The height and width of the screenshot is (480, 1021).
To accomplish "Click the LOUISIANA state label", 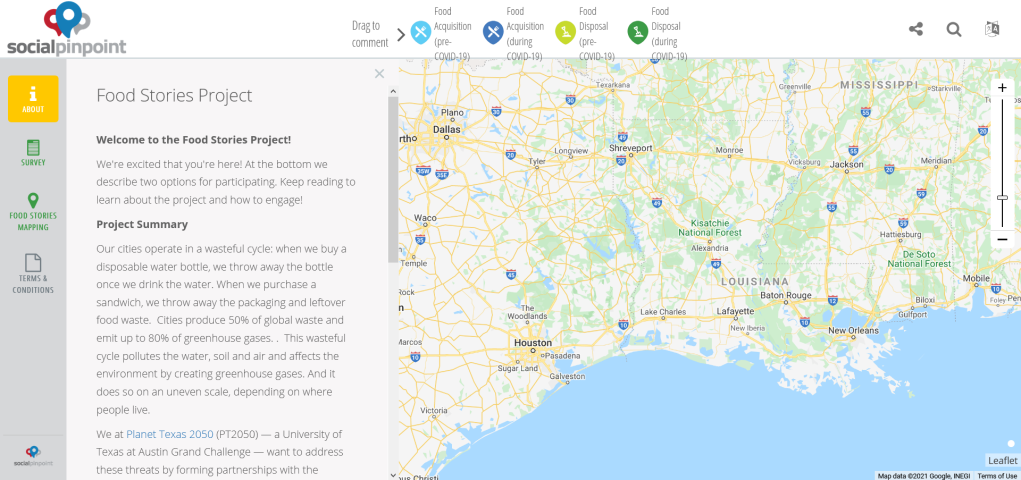I will [x=755, y=281].
